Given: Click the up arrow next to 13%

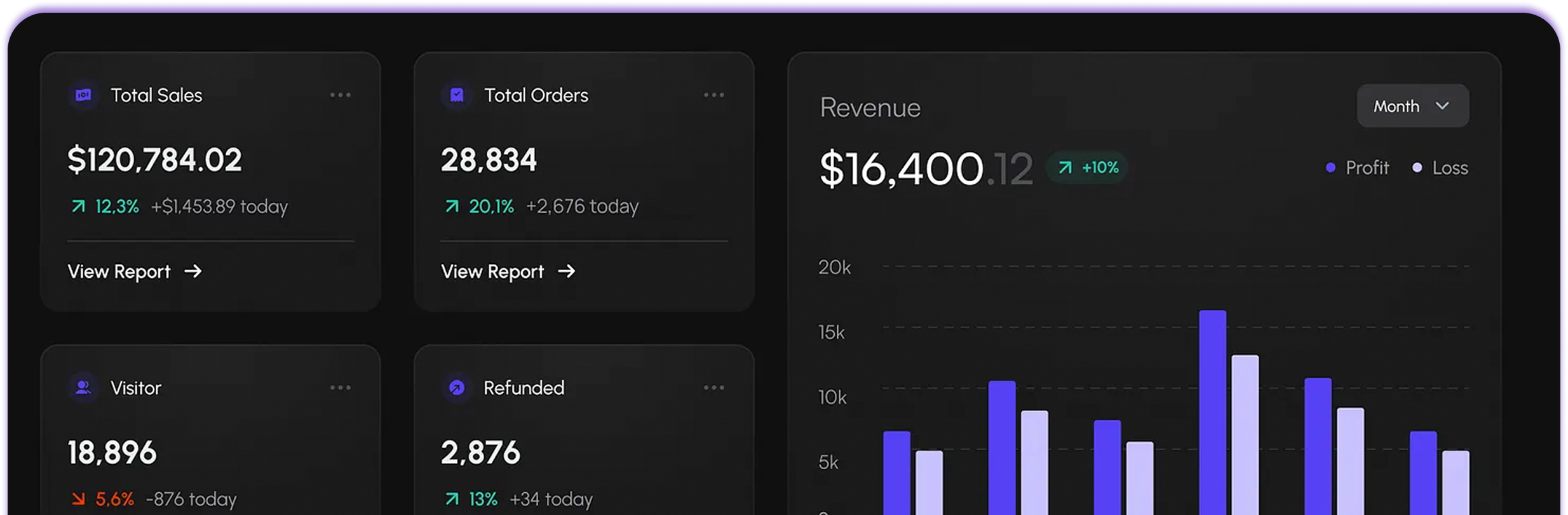Looking at the screenshot, I should (x=452, y=499).
